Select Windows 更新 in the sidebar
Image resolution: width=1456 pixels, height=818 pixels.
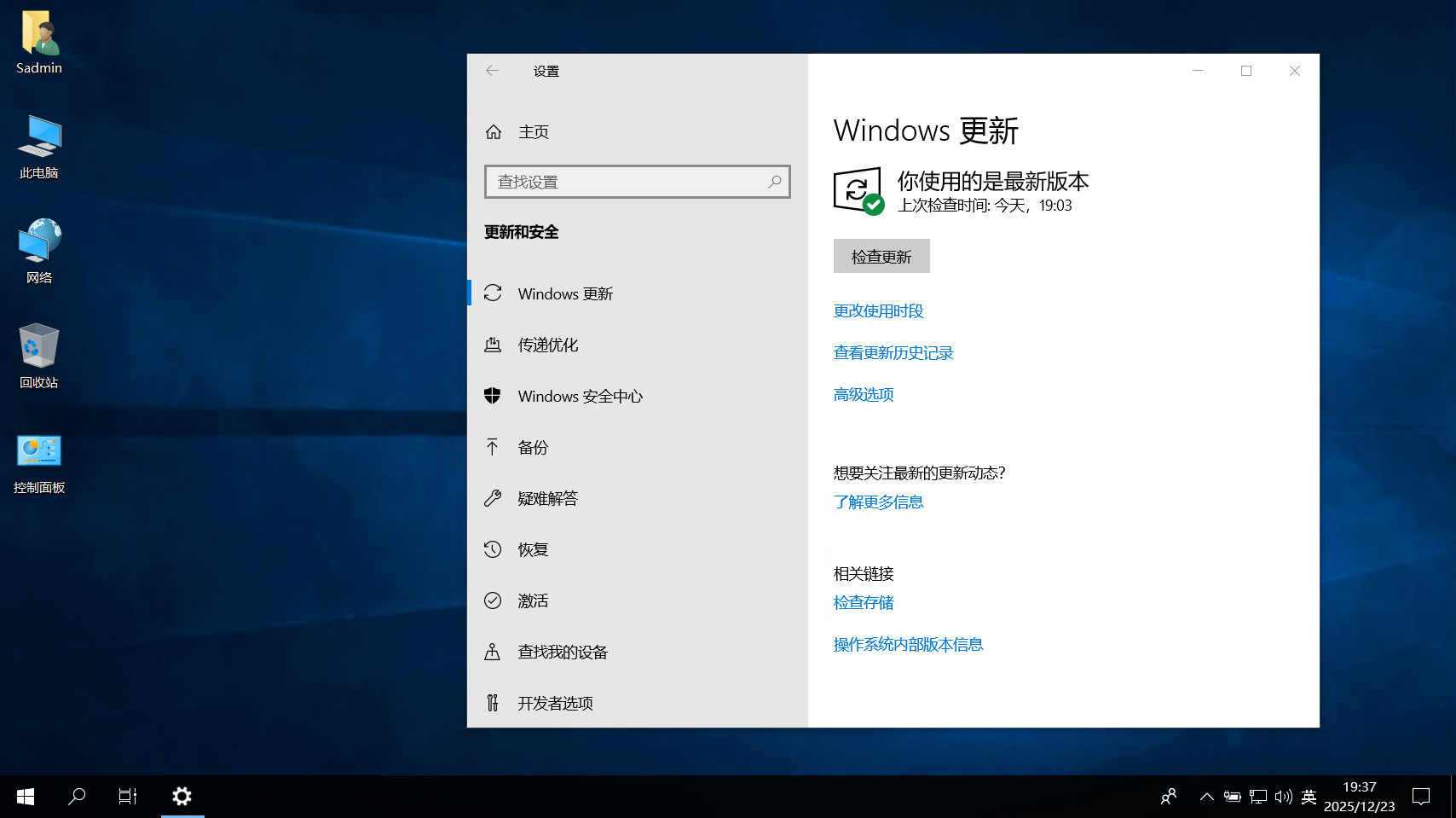click(x=564, y=293)
